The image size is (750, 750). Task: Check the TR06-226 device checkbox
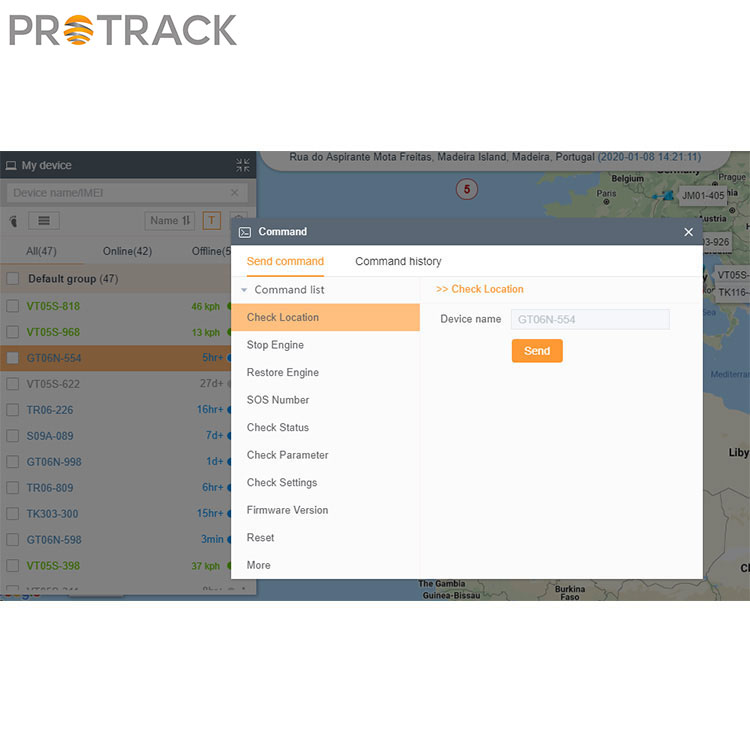pyautogui.click(x=13, y=410)
